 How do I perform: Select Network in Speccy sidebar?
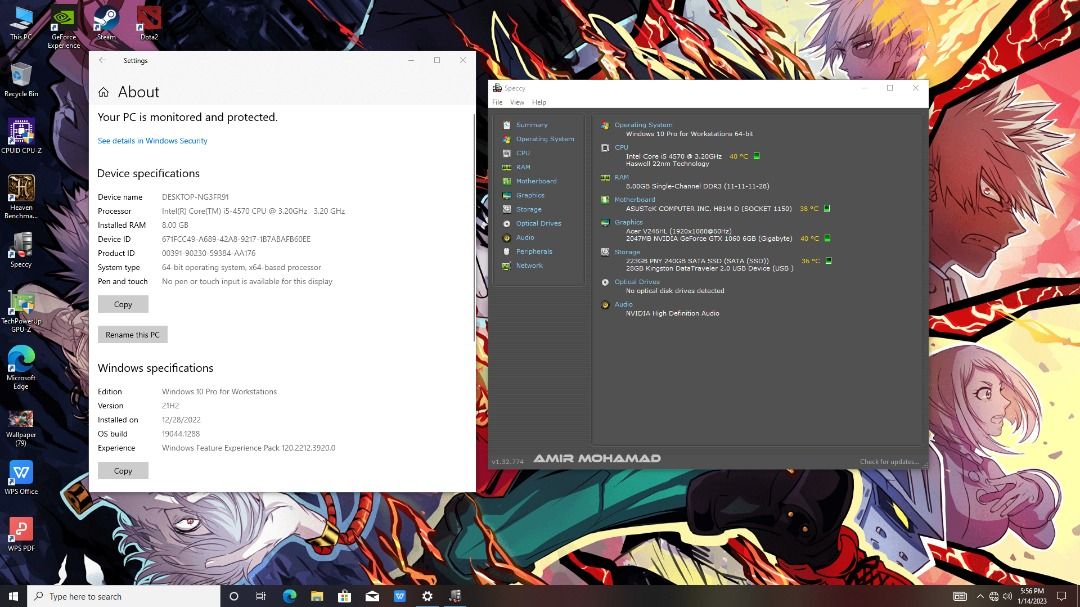tap(529, 265)
